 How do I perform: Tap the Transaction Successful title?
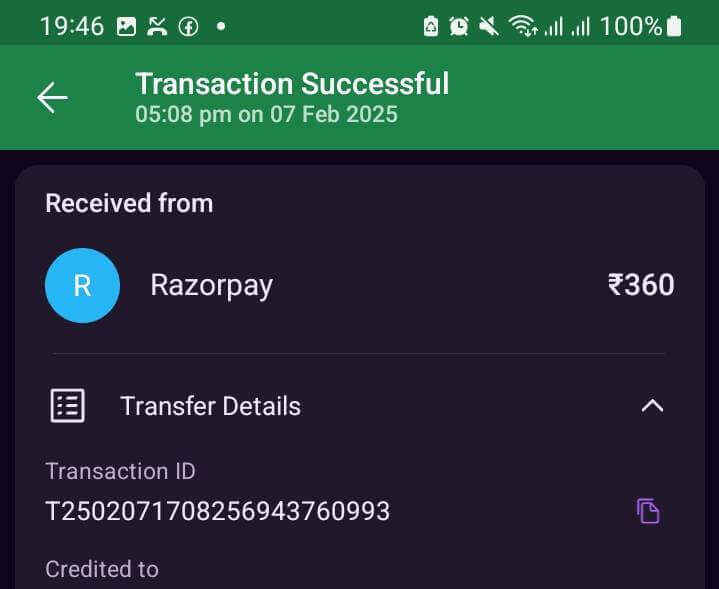click(292, 84)
